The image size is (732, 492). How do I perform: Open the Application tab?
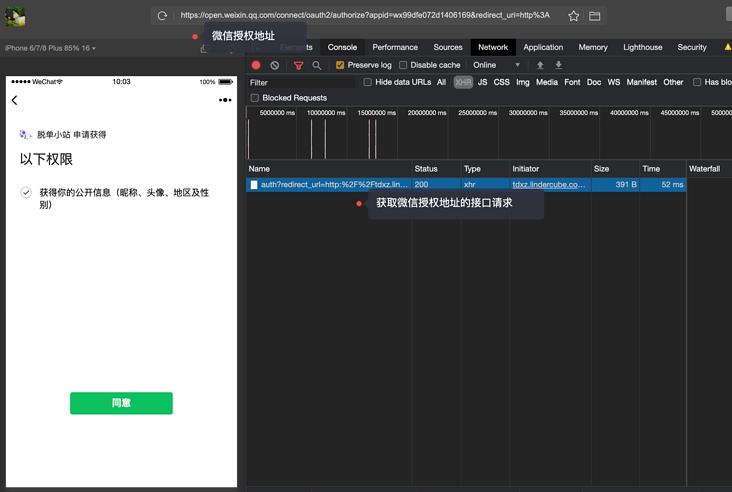[543, 47]
